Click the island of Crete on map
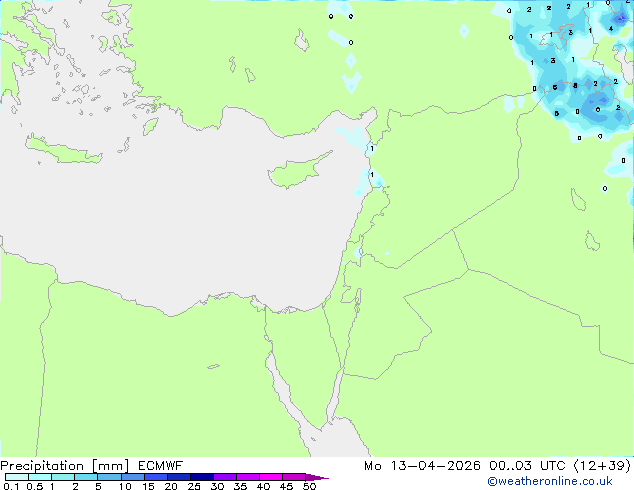This screenshot has height=490, width=634. (x=63, y=150)
